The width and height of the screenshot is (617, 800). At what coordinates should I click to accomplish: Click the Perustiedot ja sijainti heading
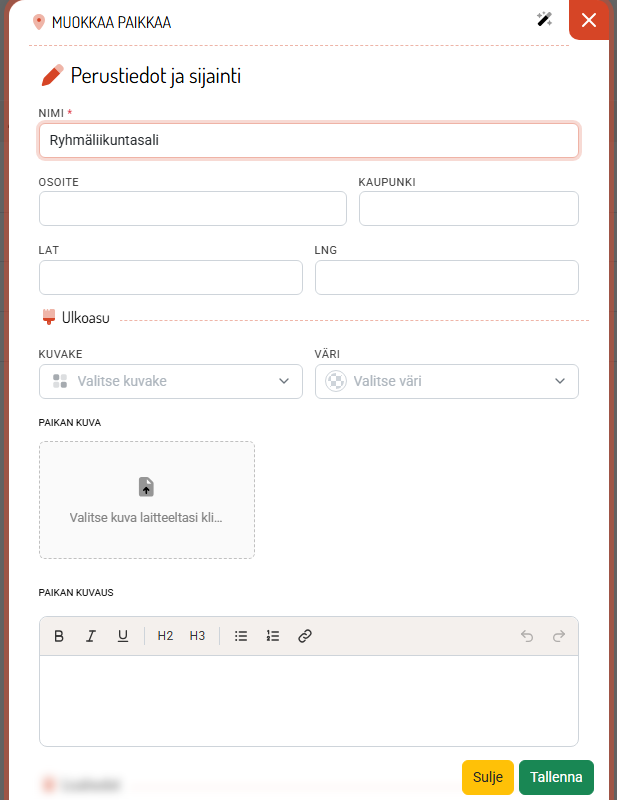coord(156,76)
